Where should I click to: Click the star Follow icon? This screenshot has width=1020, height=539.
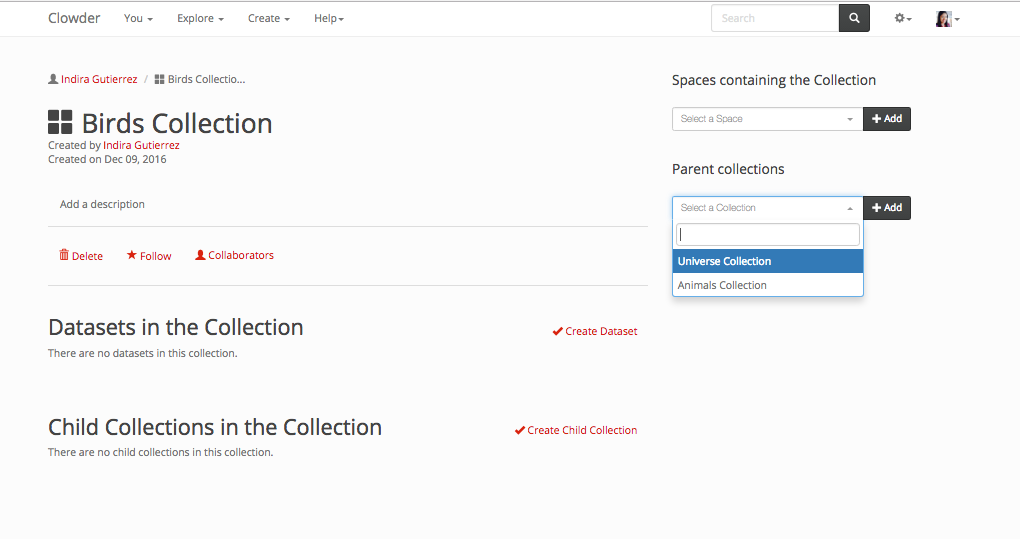(131, 255)
